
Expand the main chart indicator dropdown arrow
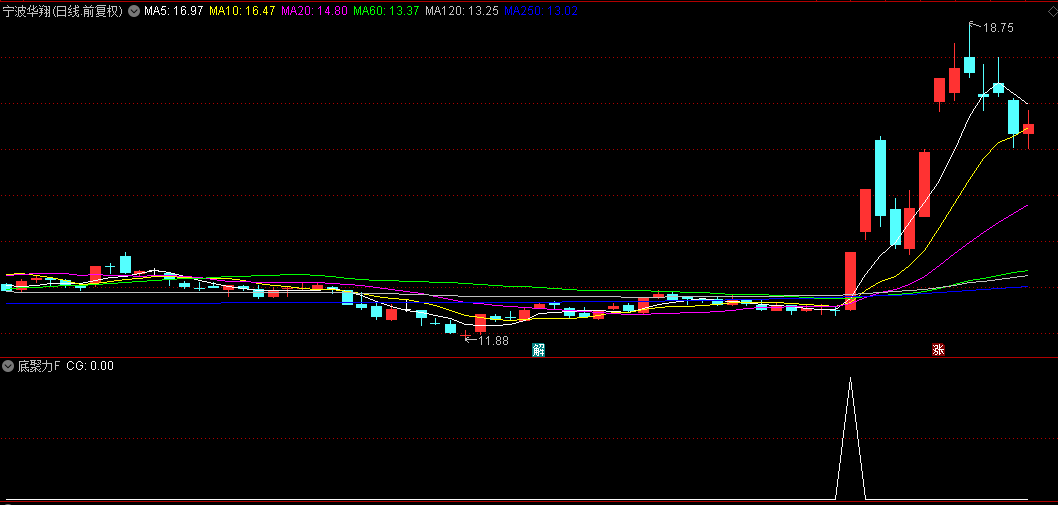pos(134,11)
